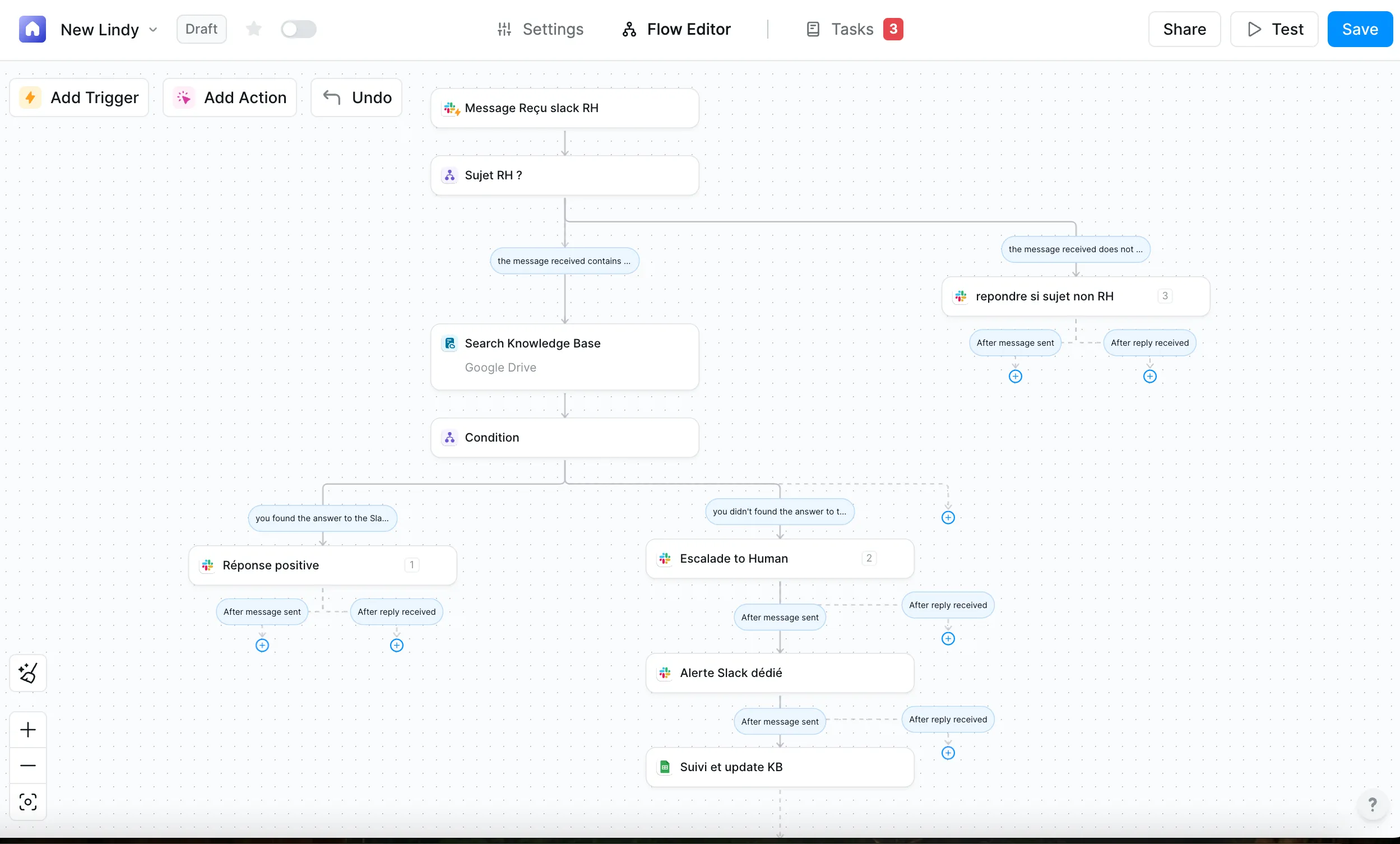1400x844 pixels.
Task: Zoom in with the plus icon
Action: click(28, 730)
